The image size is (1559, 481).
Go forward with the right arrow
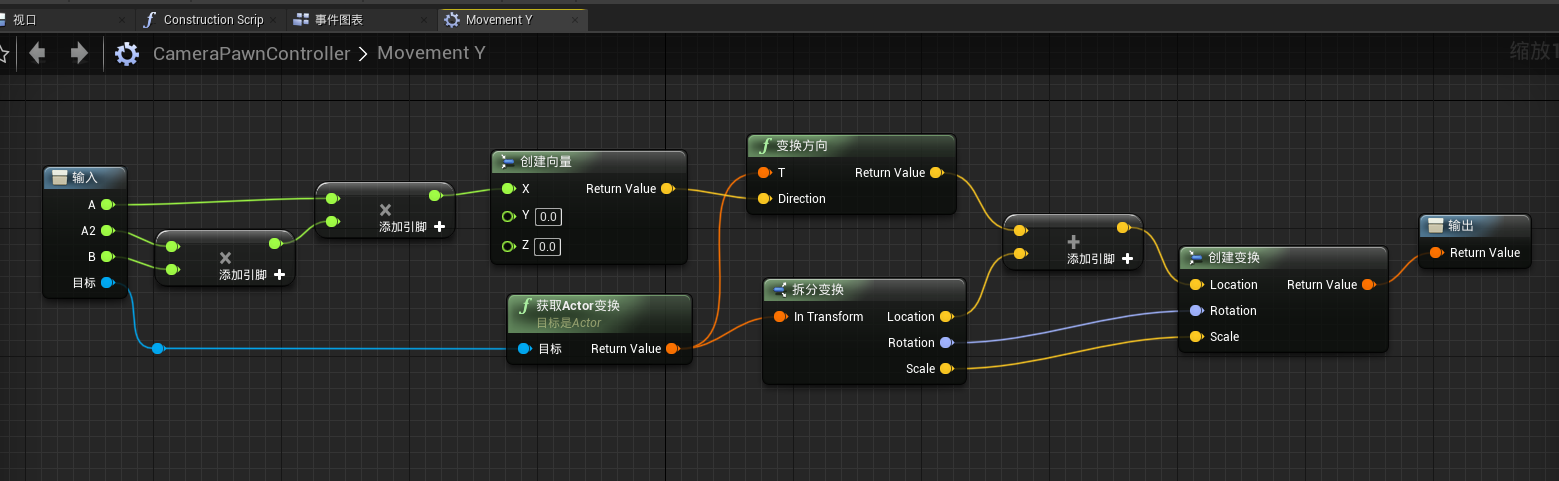point(79,53)
